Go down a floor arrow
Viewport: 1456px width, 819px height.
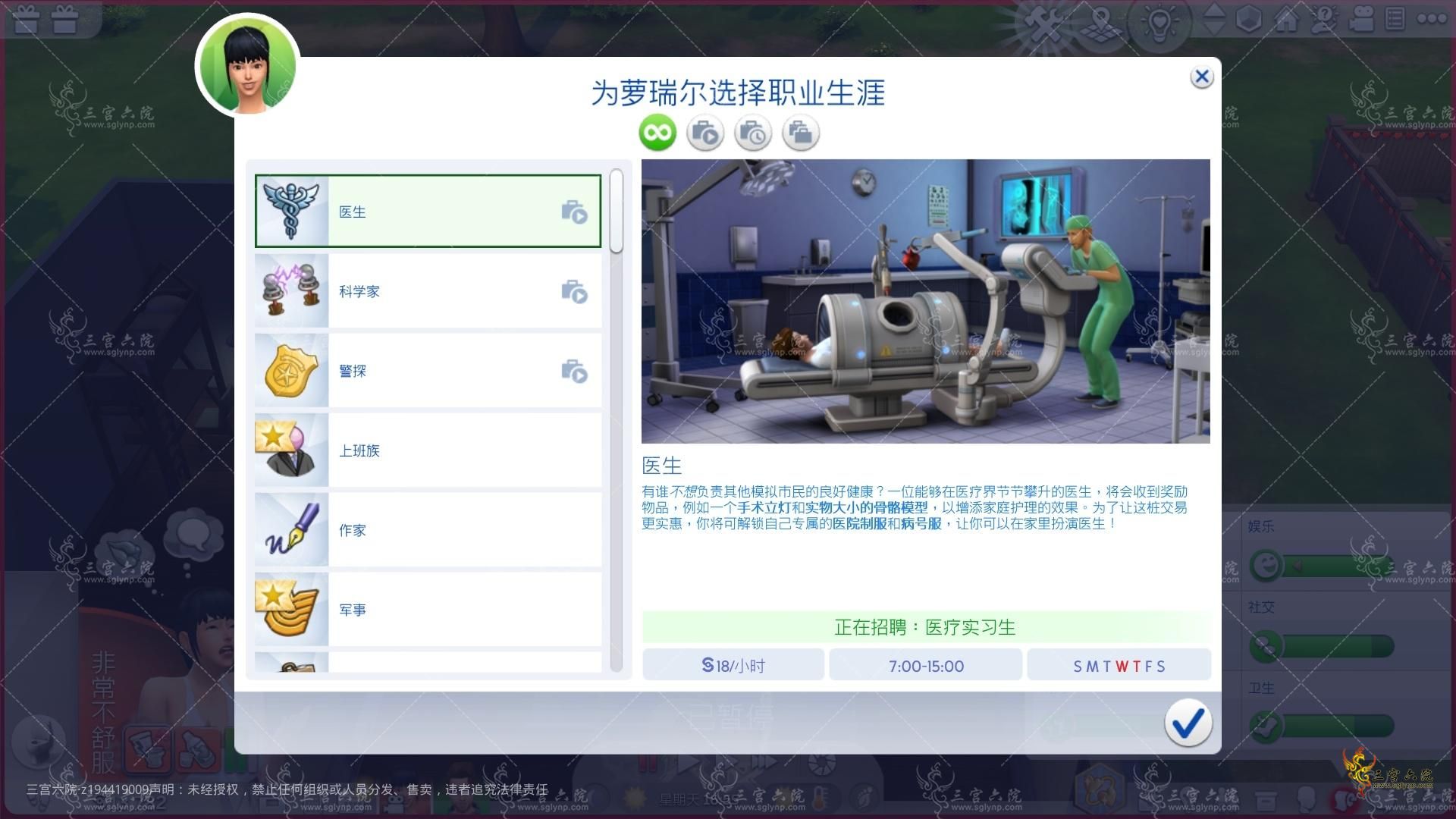tap(1214, 29)
